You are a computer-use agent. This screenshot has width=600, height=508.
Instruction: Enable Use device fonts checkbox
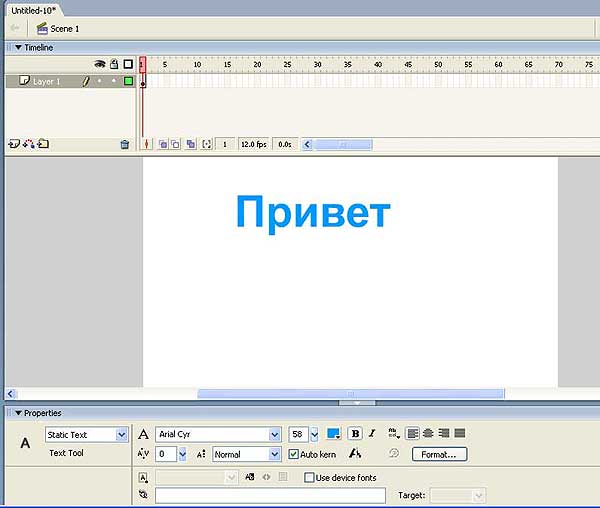coord(309,477)
